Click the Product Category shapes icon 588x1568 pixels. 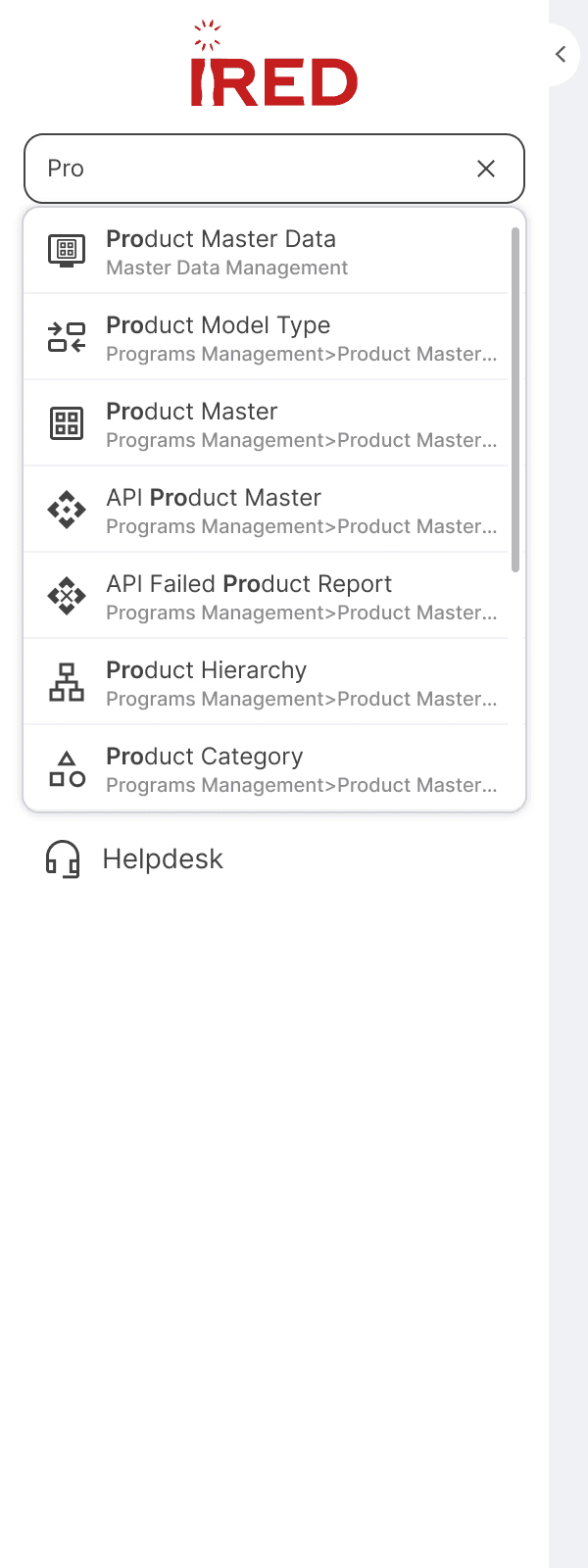(x=67, y=768)
